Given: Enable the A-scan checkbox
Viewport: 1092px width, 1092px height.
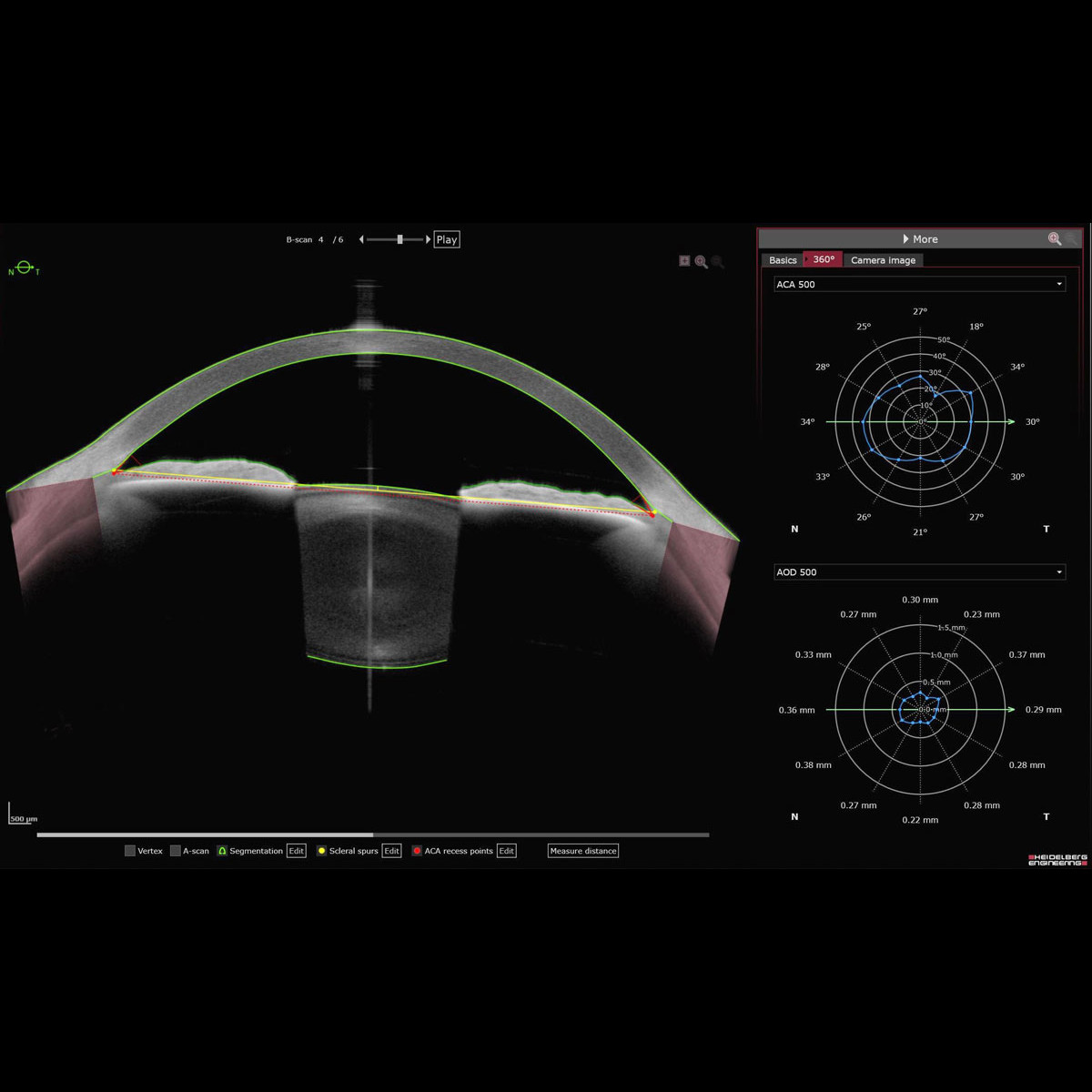Looking at the screenshot, I should (176, 851).
